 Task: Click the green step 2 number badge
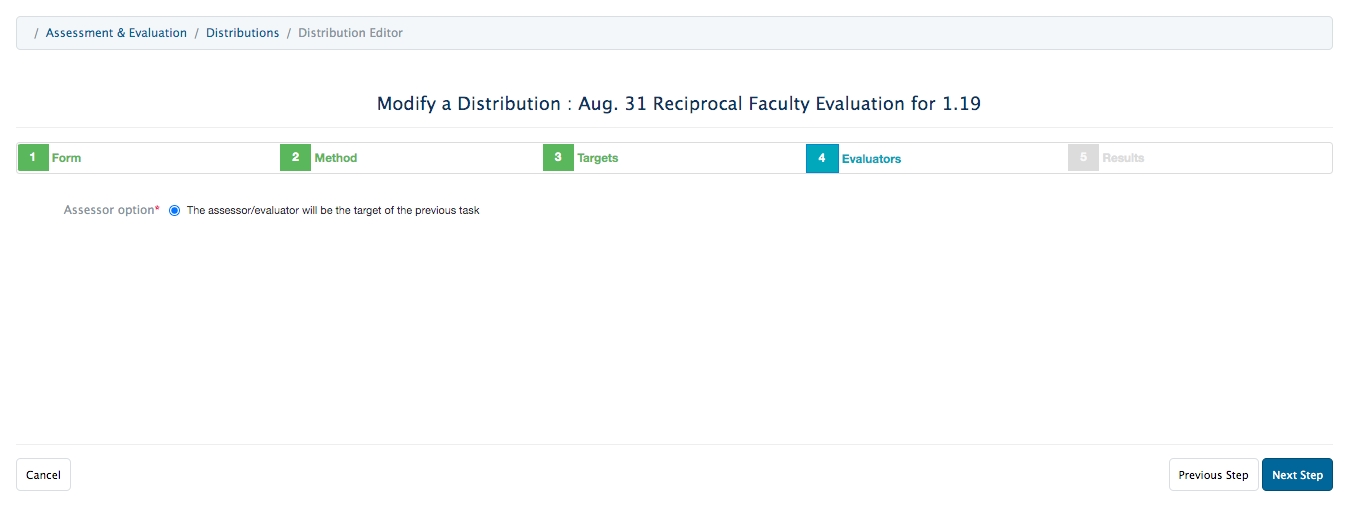(x=295, y=158)
